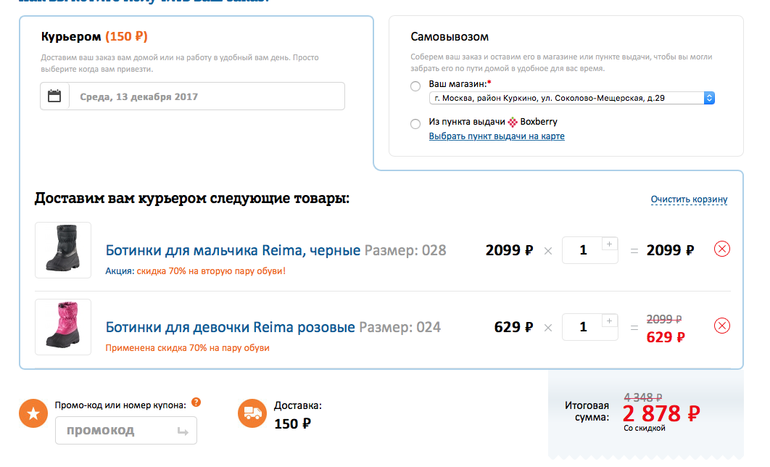Select the "Ваш магазин" pickup radio button
Screen dimensions: 770x467
[416, 87]
